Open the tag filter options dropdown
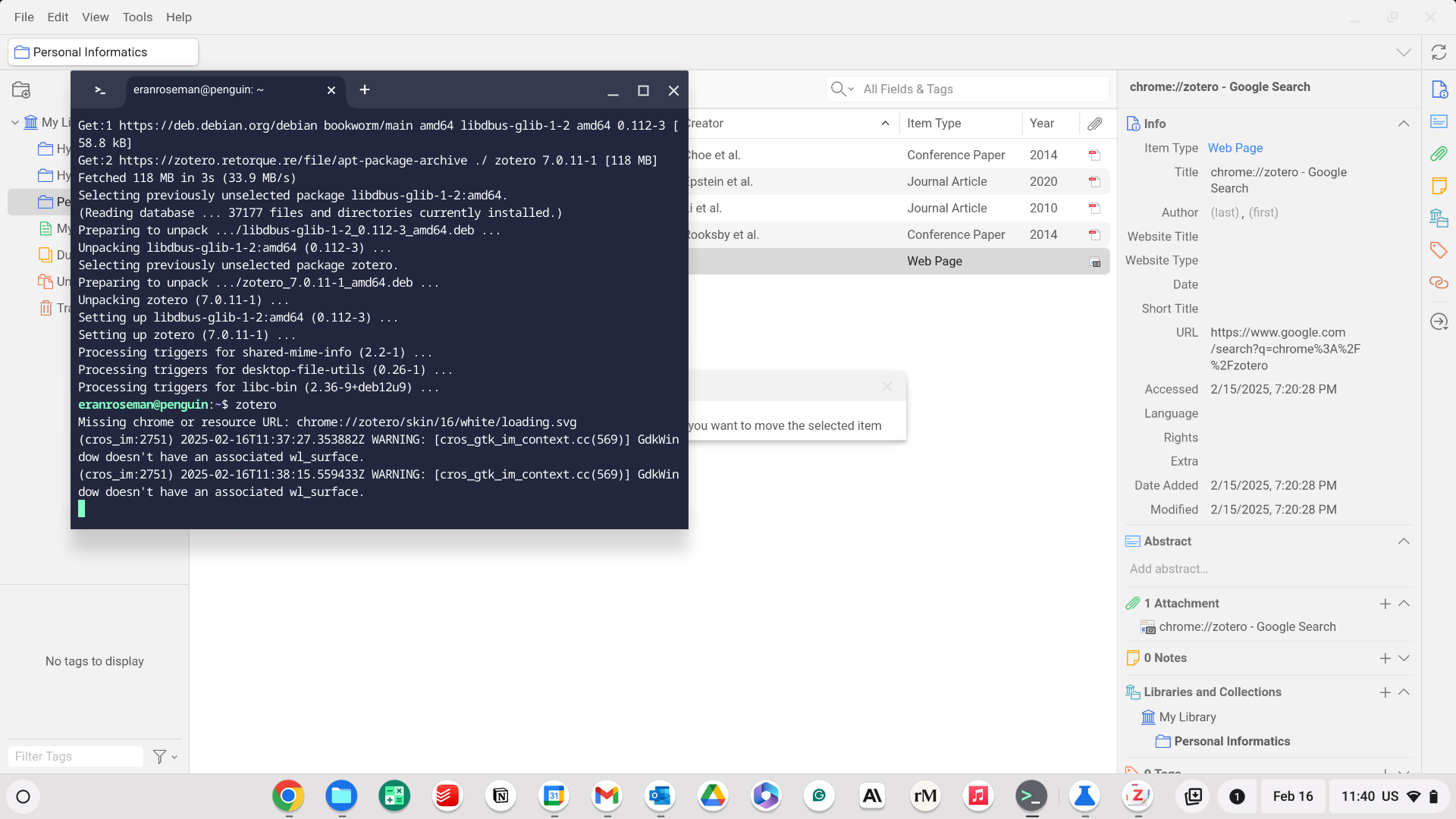The height and width of the screenshot is (819, 1456). 165,757
